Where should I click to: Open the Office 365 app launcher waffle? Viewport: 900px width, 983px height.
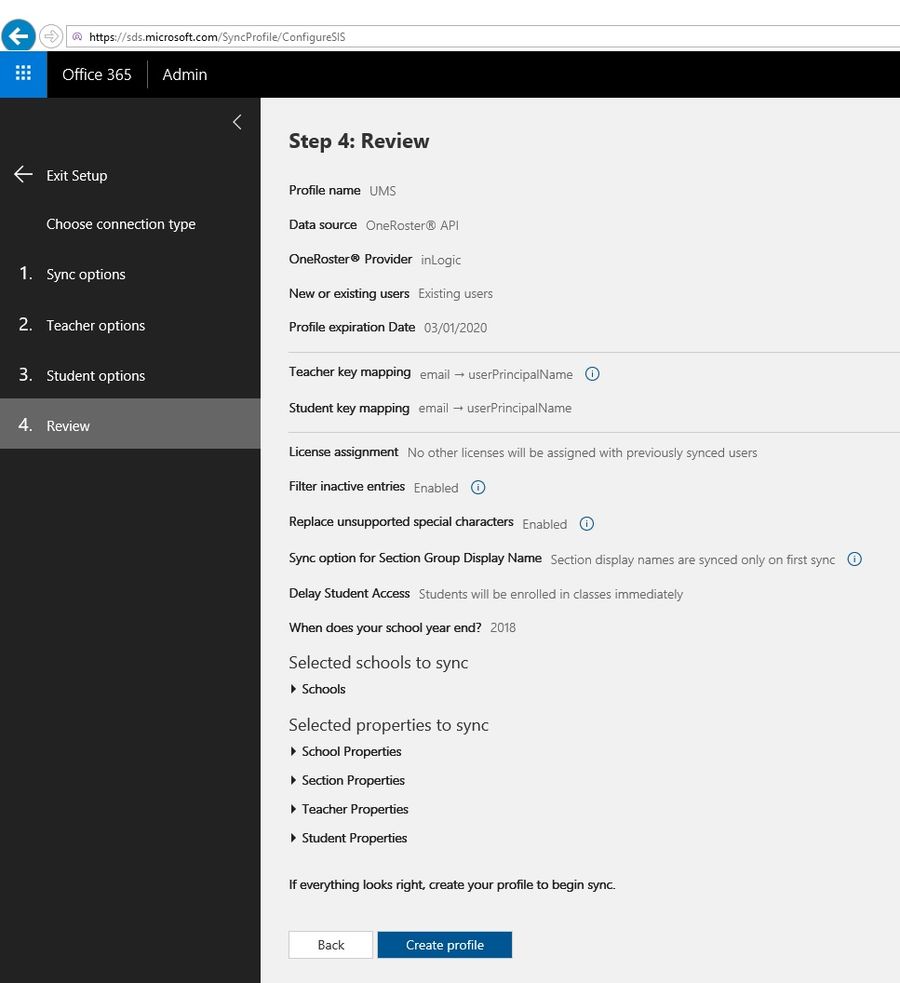23,74
